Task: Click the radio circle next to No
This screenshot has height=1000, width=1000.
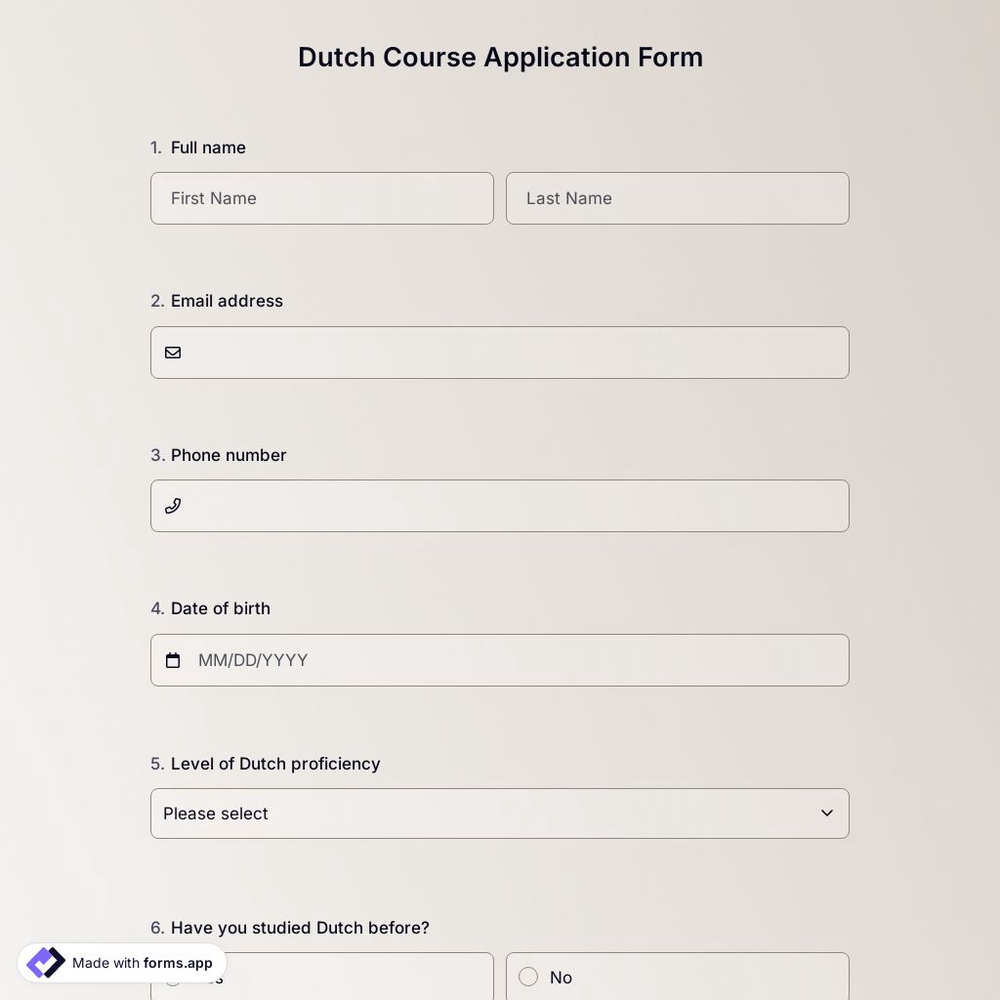Action: click(x=528, y=977)
